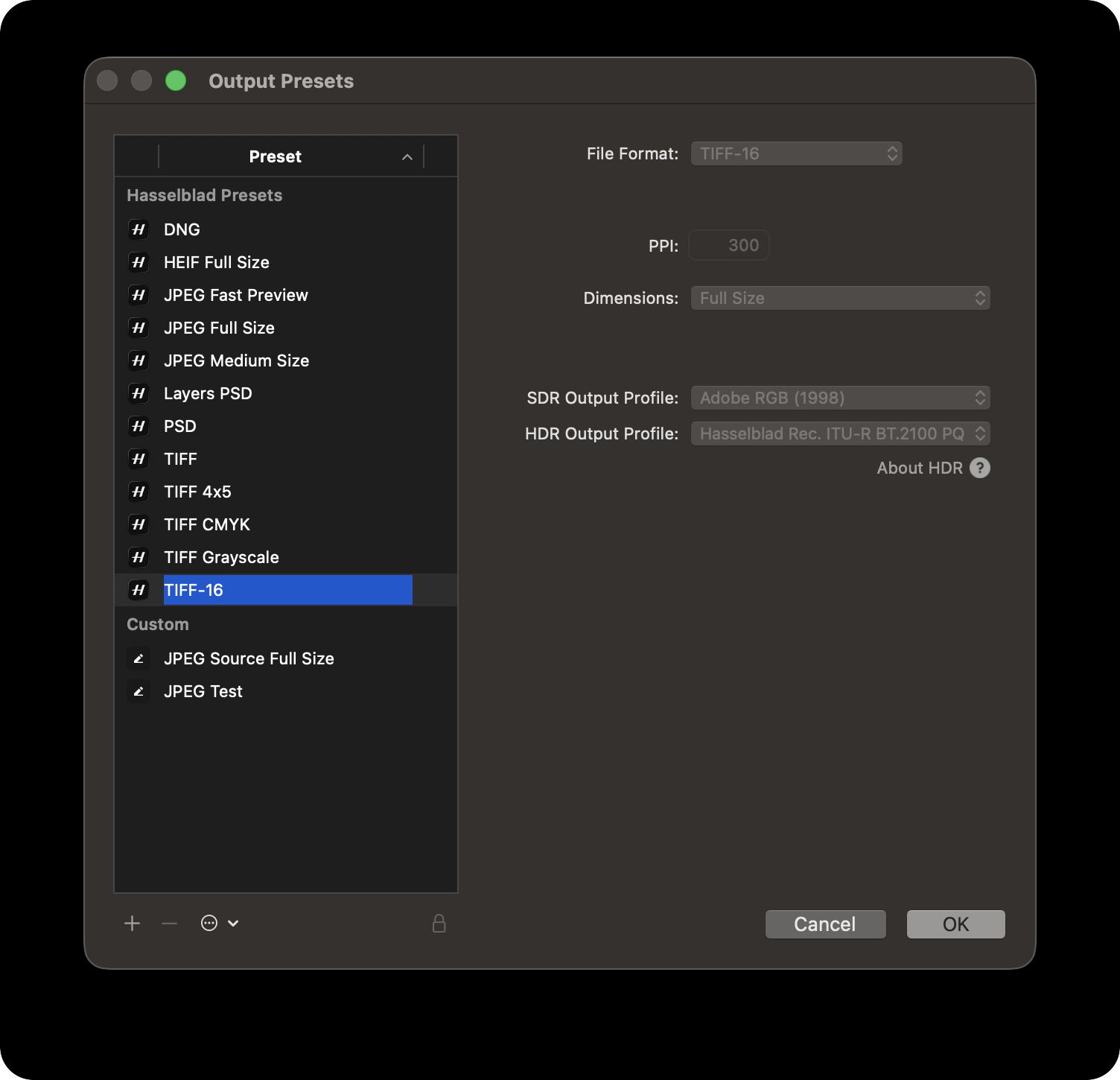
Task: Select the TIFF Grayscale preset
Action: [286, 557]
